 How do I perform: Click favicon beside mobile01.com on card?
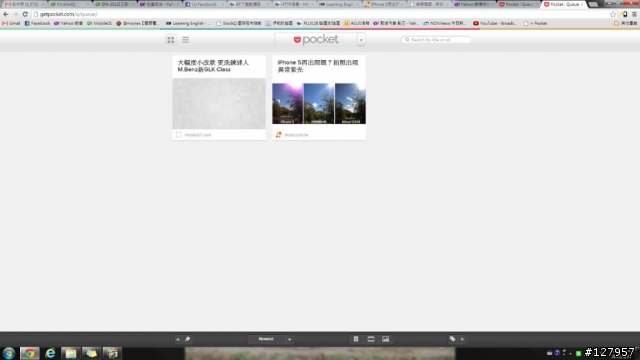tap(178, 135)
